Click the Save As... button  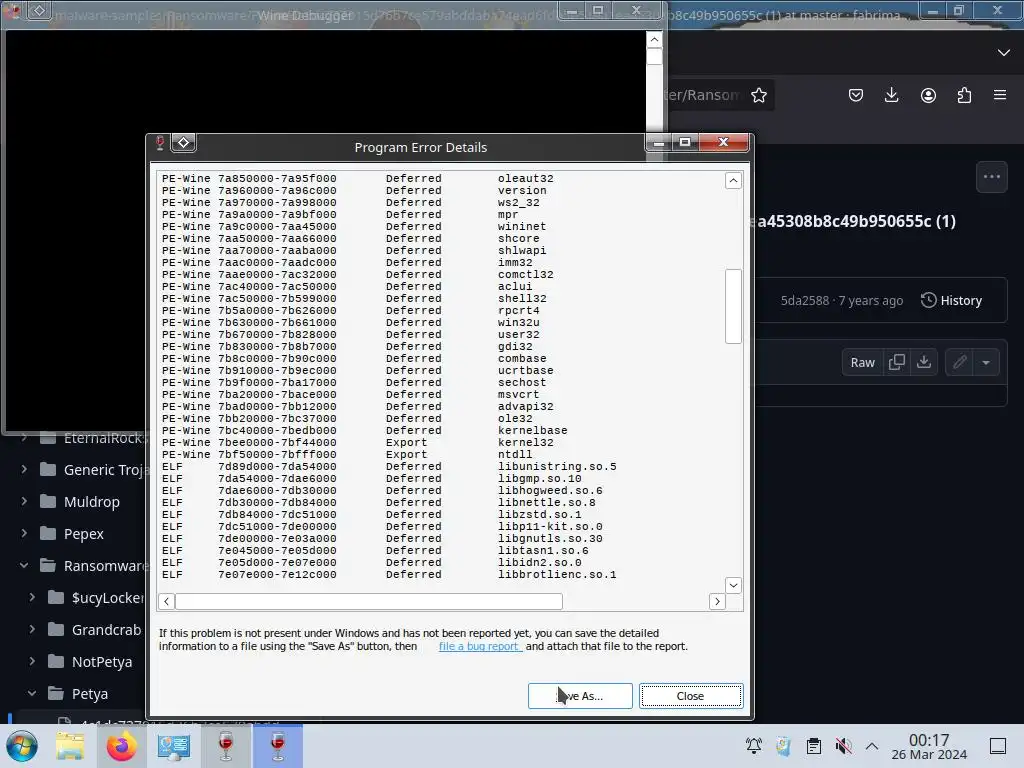tap(580, 696)
